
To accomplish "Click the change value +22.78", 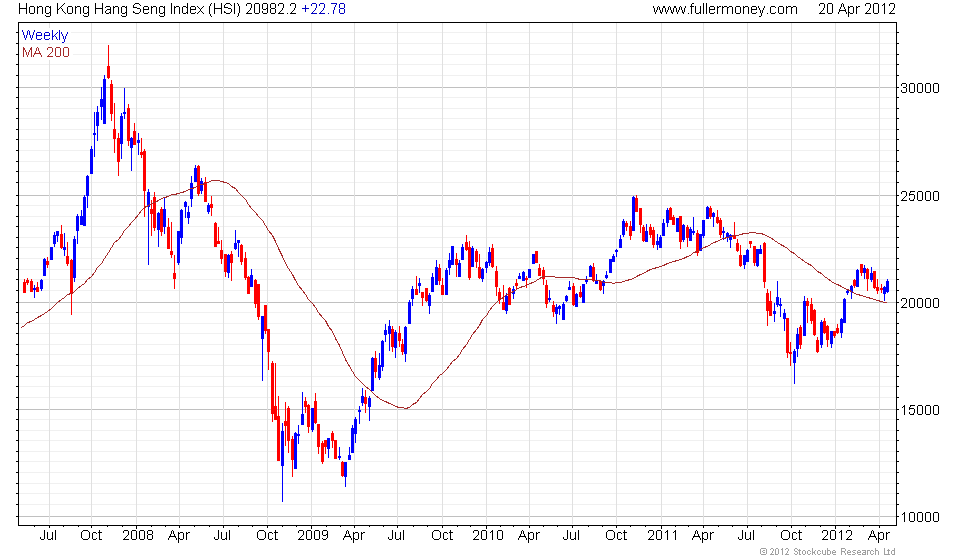I will coord(323,9).
